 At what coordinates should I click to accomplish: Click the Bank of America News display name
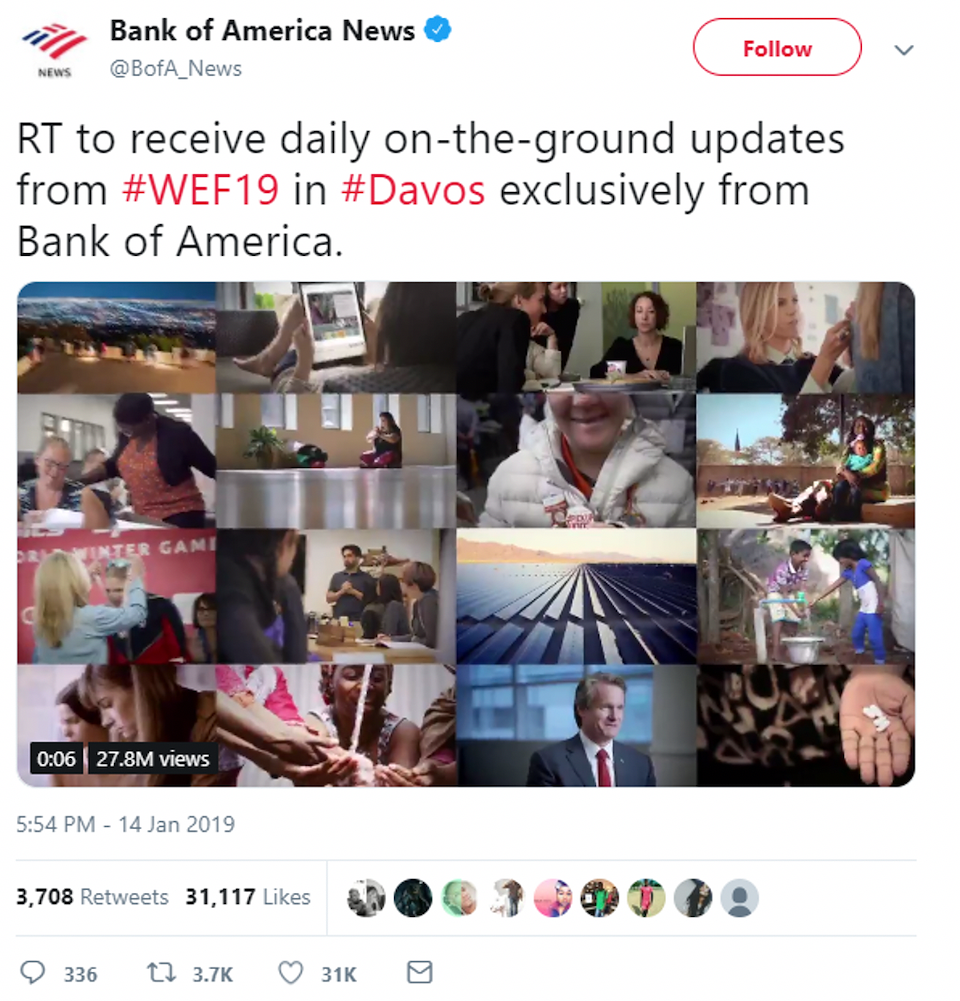click(262, 30)
